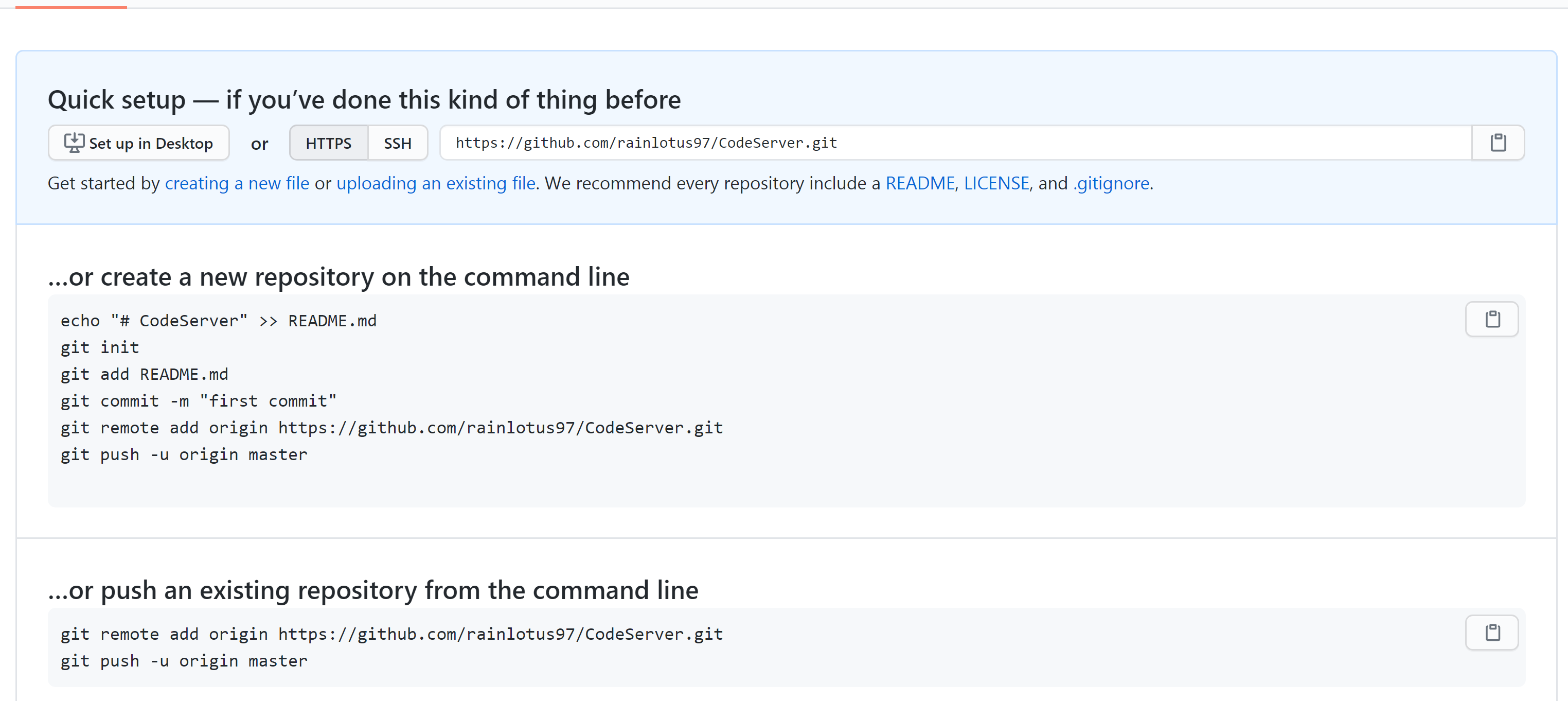Open the README recommendation link
This screenshot has width=1568, height=701.
coord(920,183)
